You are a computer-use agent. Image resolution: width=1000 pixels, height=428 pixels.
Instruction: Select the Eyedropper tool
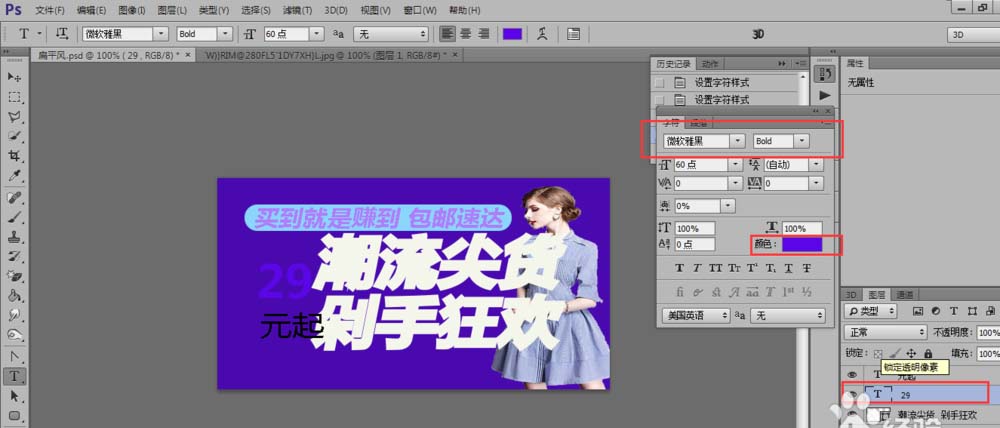coord(15,176)
